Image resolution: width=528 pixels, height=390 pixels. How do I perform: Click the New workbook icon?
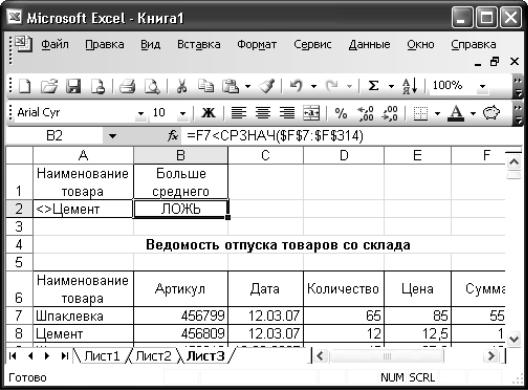(25, 86)
